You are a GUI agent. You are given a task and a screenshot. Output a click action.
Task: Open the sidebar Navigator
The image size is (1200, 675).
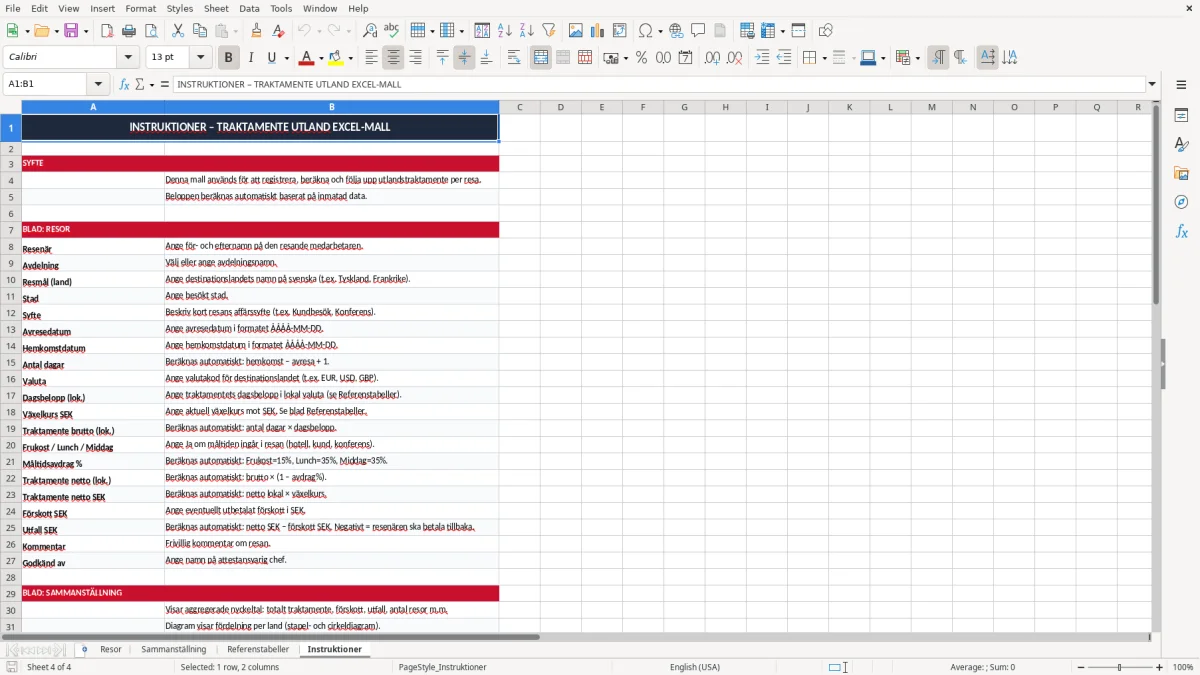pos(1181,202)
